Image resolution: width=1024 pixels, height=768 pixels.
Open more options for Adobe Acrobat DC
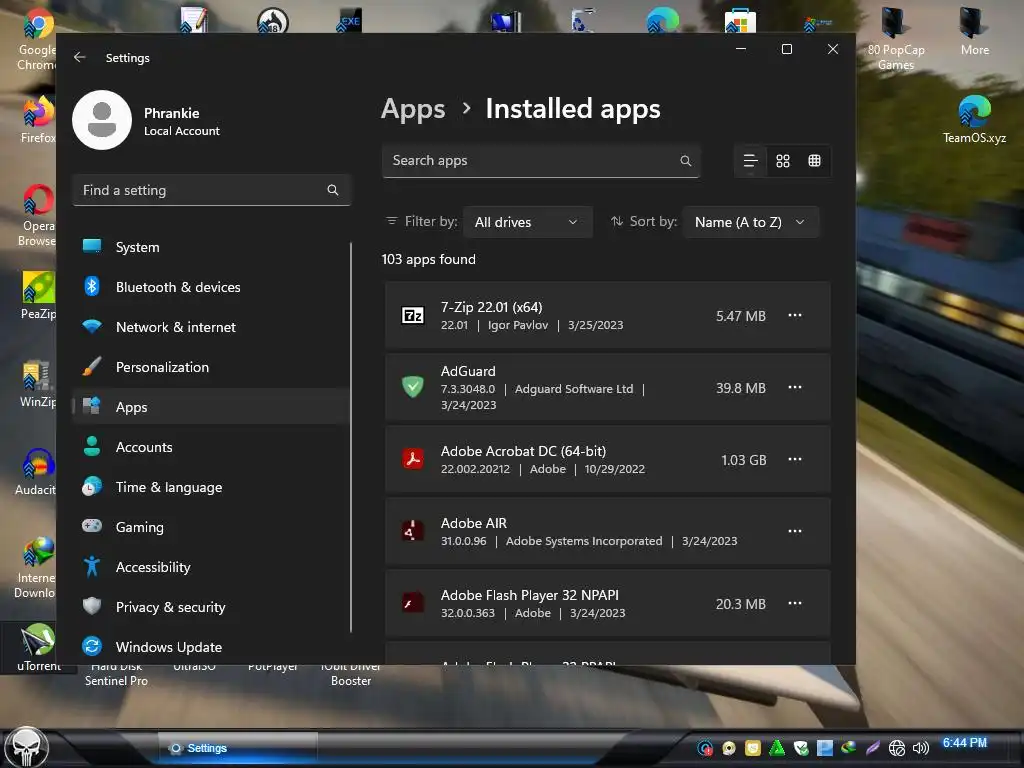click(x=795, y=459)
